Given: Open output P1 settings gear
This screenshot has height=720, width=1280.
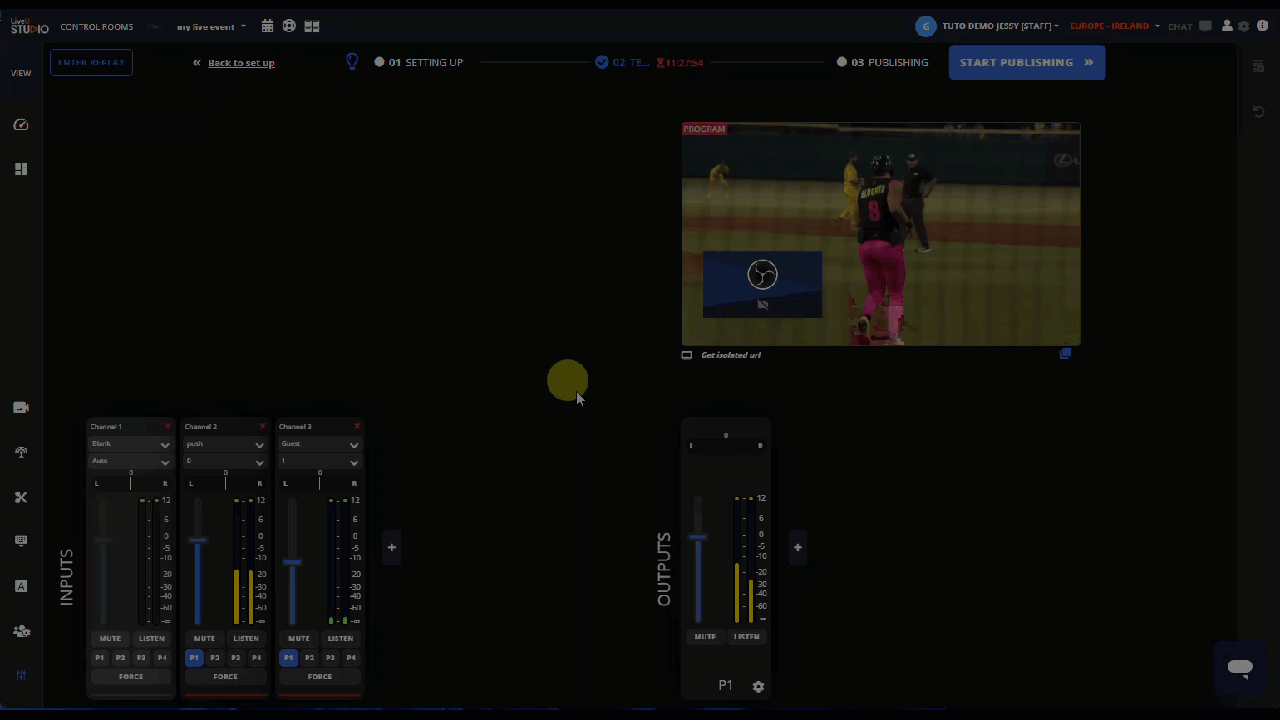Looking at the screenshot, I should pyautogui.click(x=758, y=687).
